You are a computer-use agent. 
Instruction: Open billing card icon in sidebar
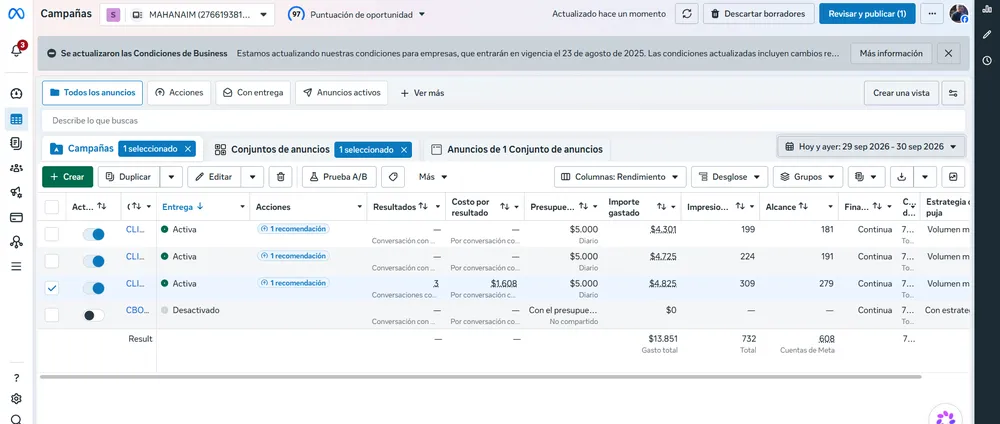pos(17,217)
